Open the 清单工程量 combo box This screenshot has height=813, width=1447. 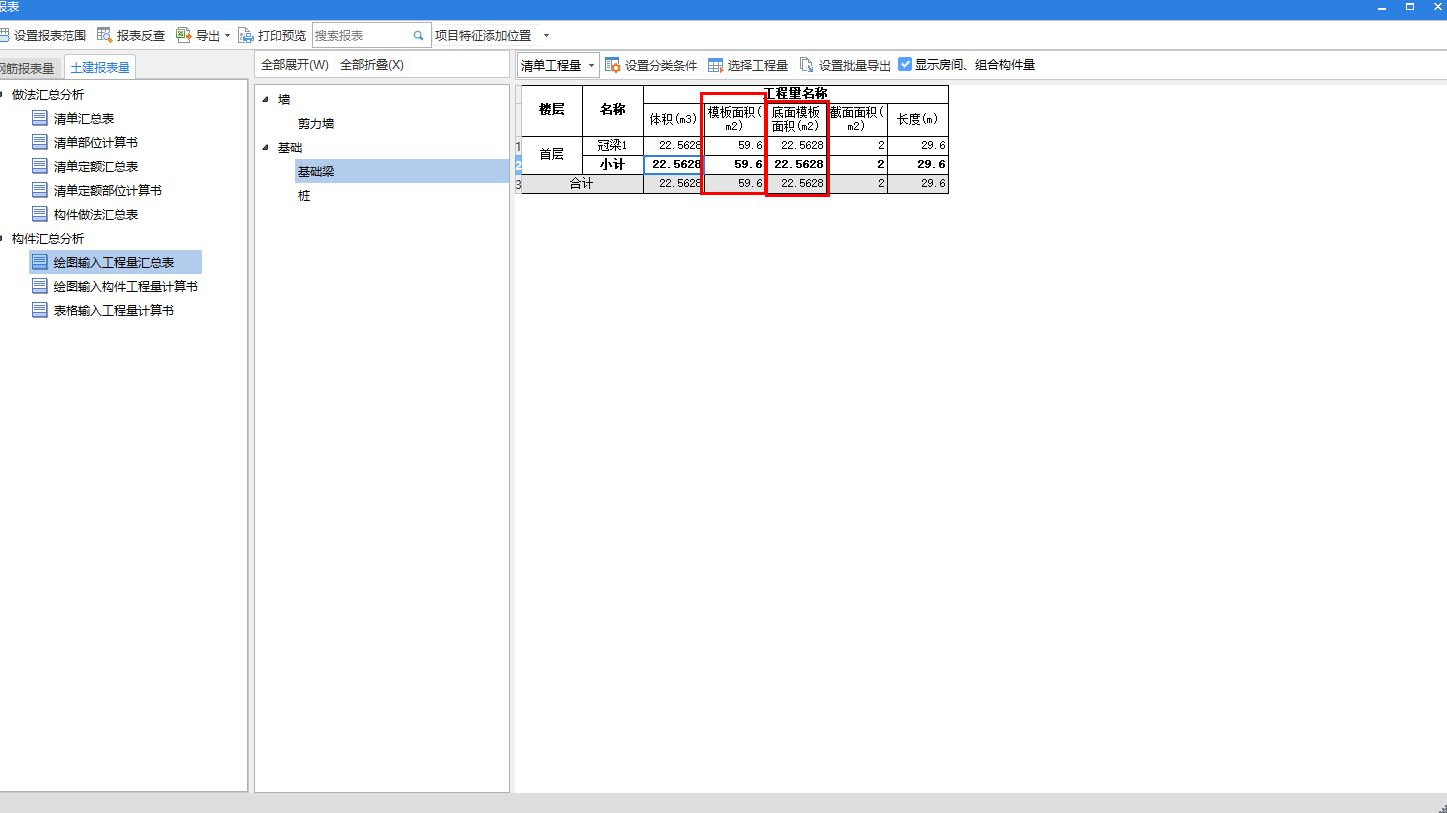558,65
